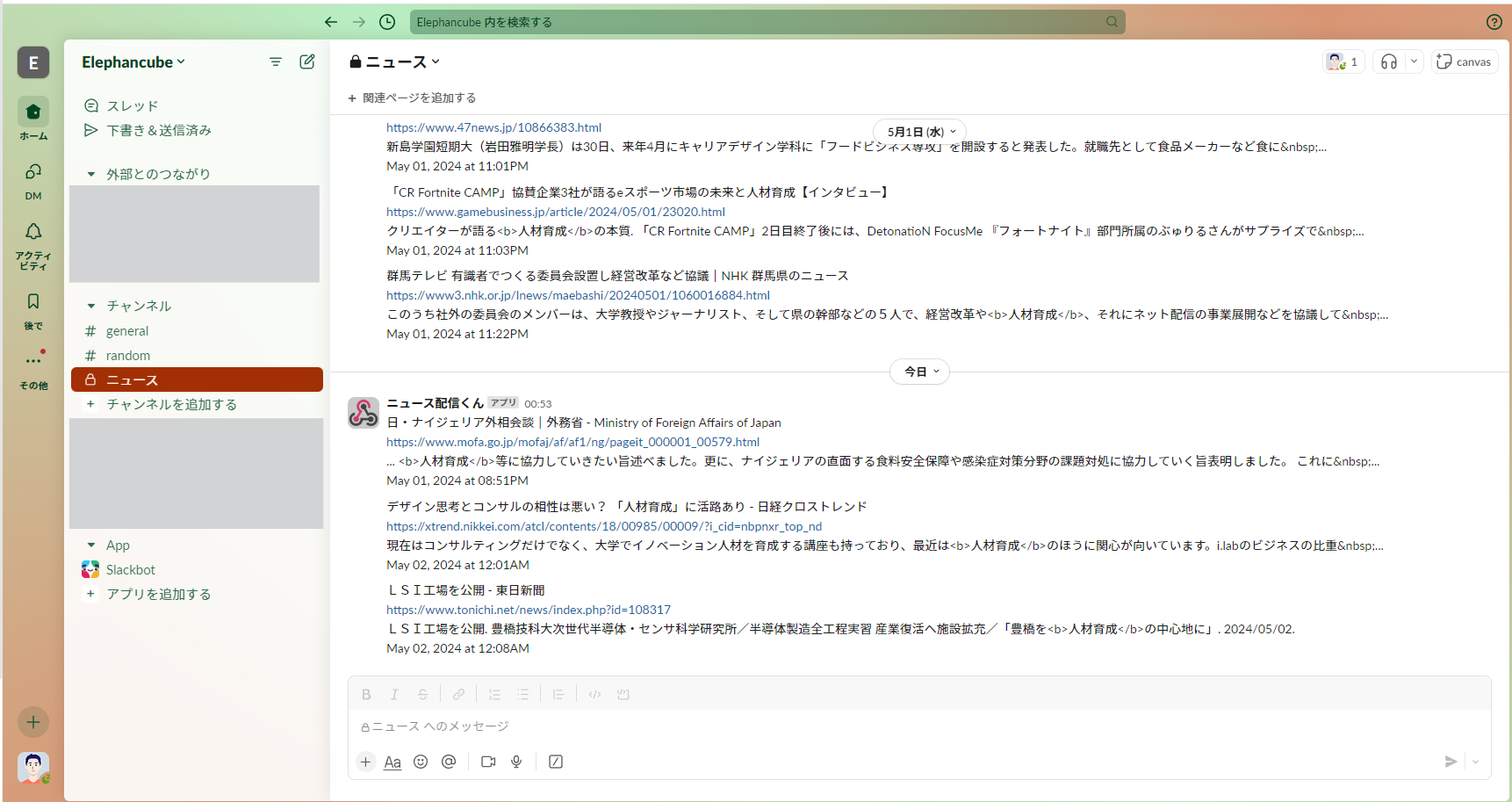The image size is (1512, 802).
Task: Open the gamebusiness.jp article link
Action: (x=556, y=212)
